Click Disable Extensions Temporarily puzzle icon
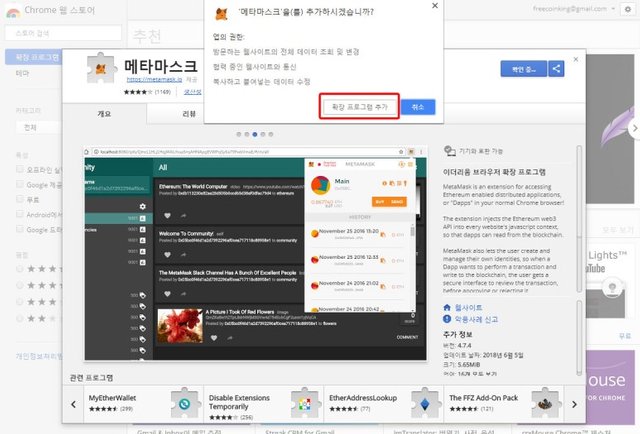The image size is (640, 434). tap(305, 403)
